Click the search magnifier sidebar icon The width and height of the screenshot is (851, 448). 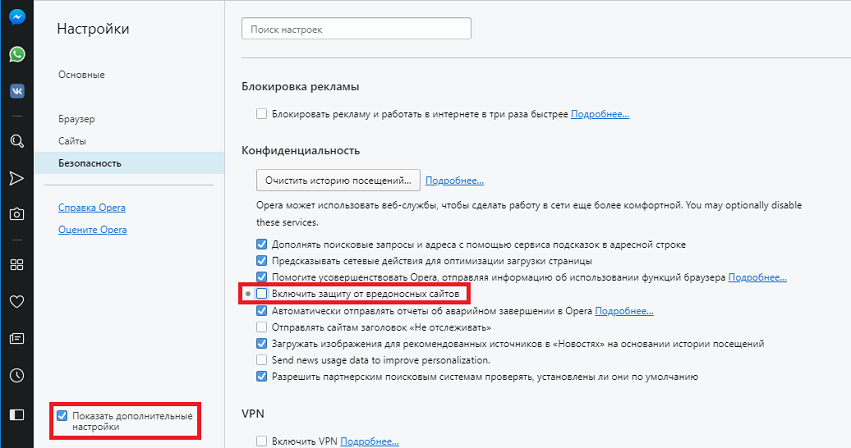pos(17,141)
